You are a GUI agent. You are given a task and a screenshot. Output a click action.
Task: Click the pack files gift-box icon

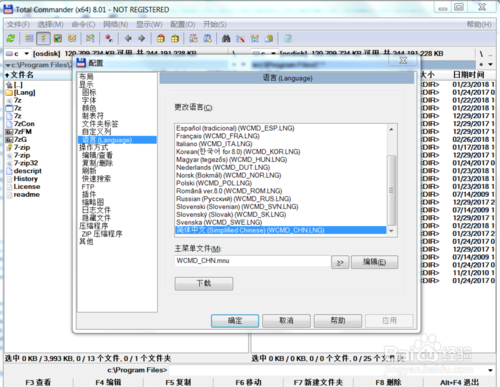[x=161, y=38]
